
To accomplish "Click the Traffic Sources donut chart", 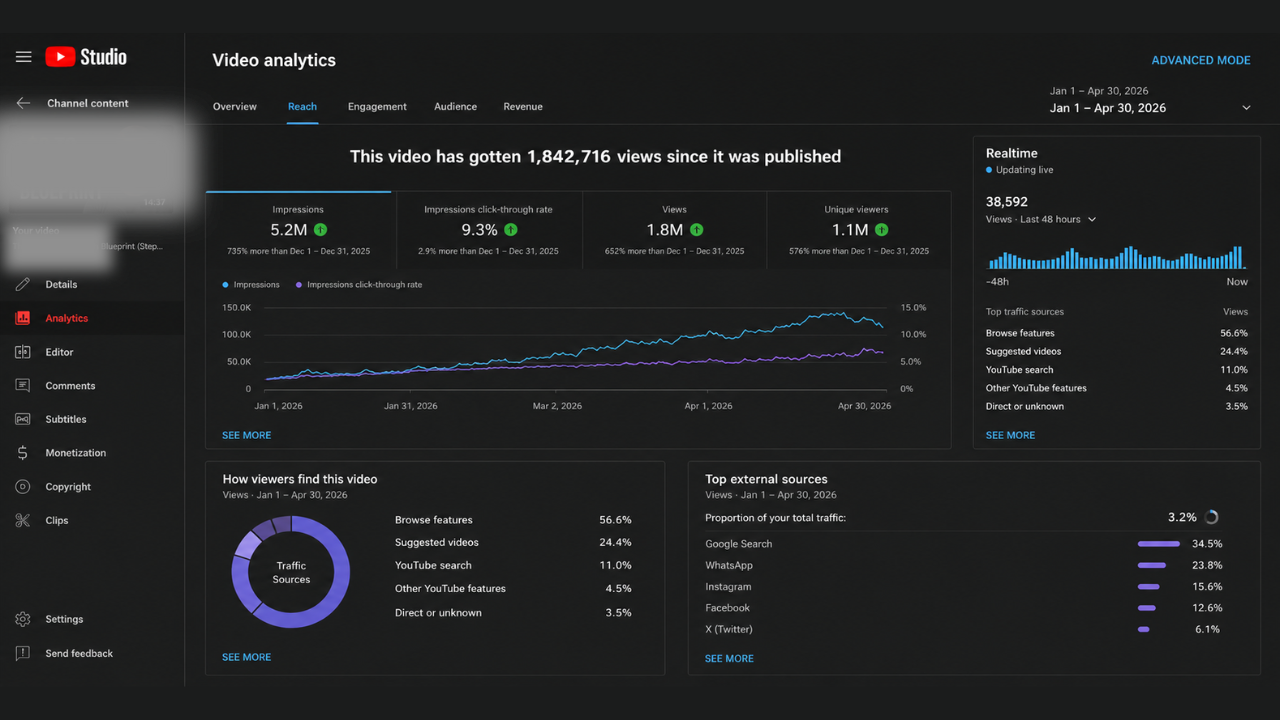I will click(291, 572).
